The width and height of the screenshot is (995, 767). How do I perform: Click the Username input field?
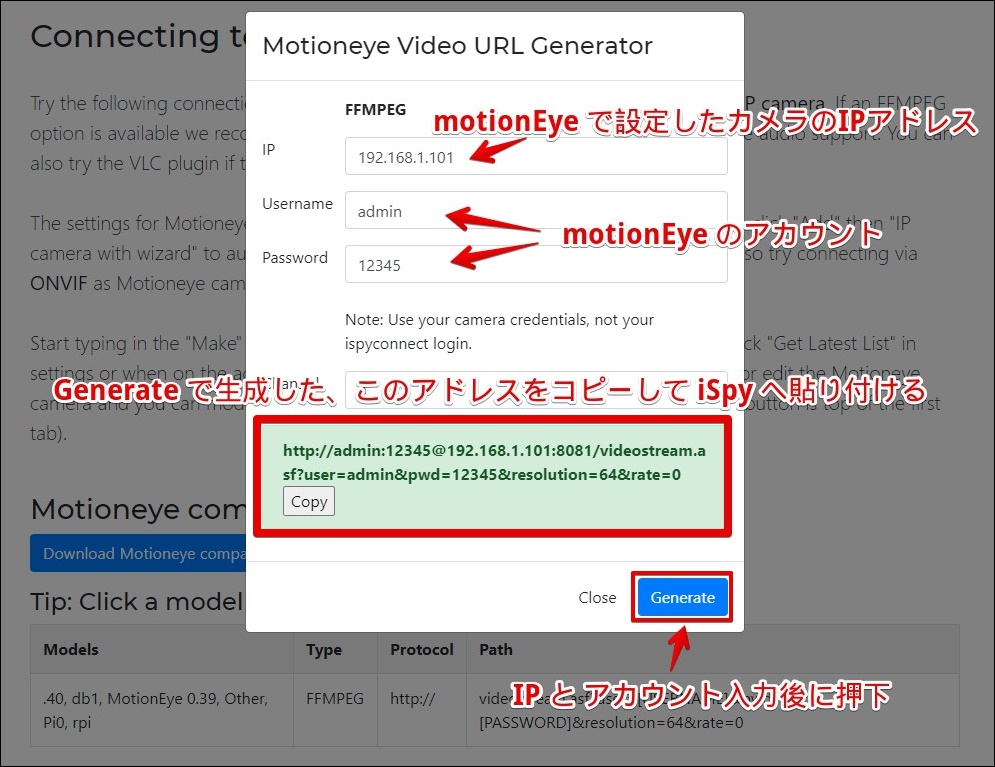pos(536,211)
